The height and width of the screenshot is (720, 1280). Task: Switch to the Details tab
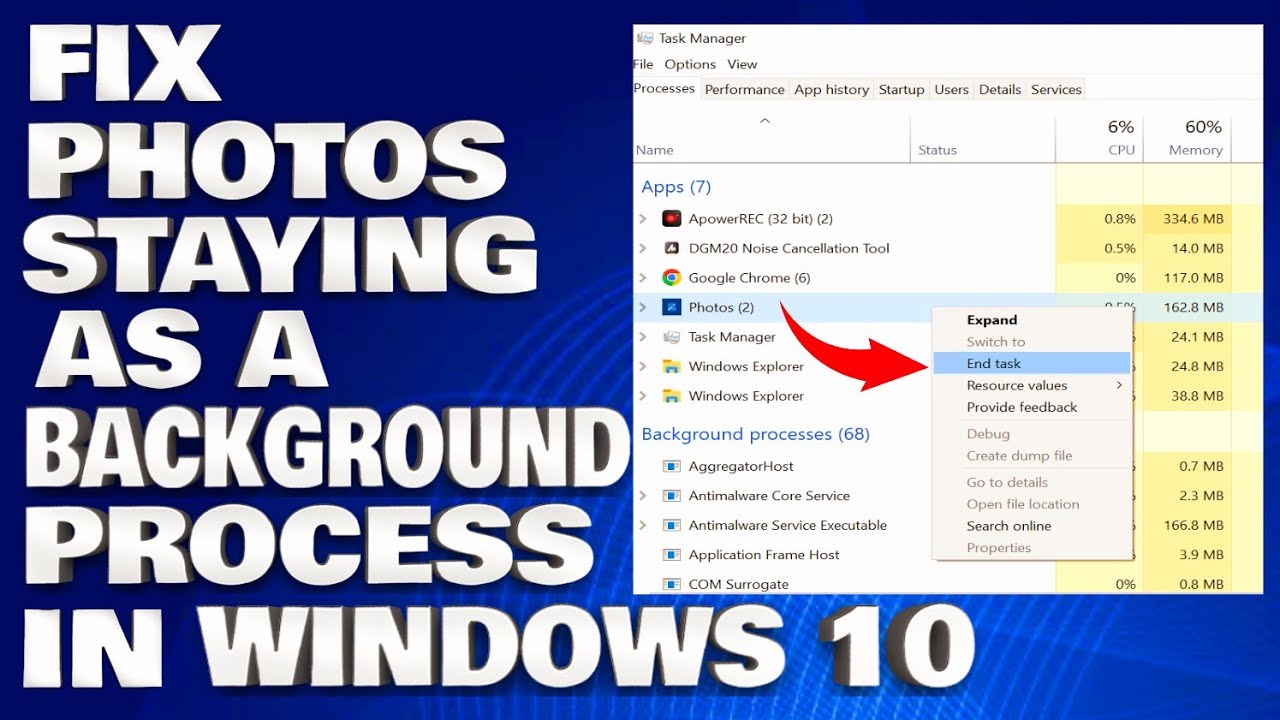point(1000,89)
